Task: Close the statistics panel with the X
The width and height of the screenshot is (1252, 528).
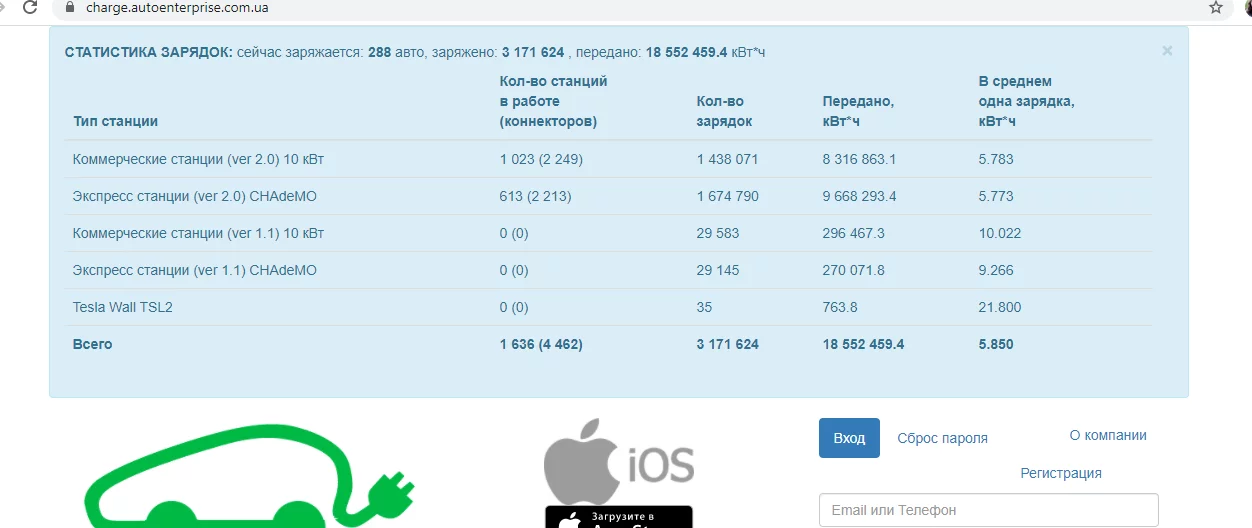Action: tap(1167, 51)
